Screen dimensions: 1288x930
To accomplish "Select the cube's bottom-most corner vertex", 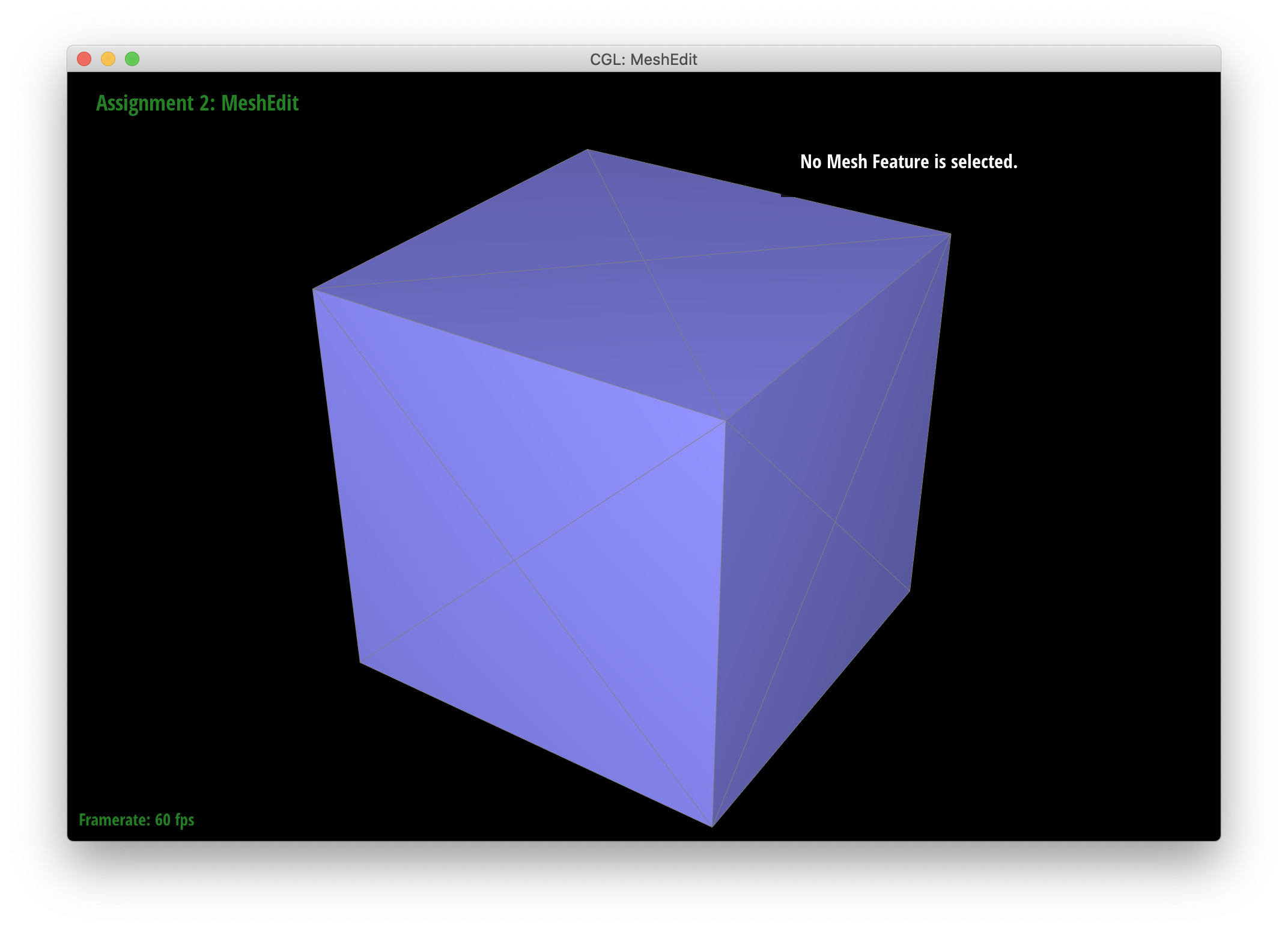I will pyautogui.click(x=712, y=827).
